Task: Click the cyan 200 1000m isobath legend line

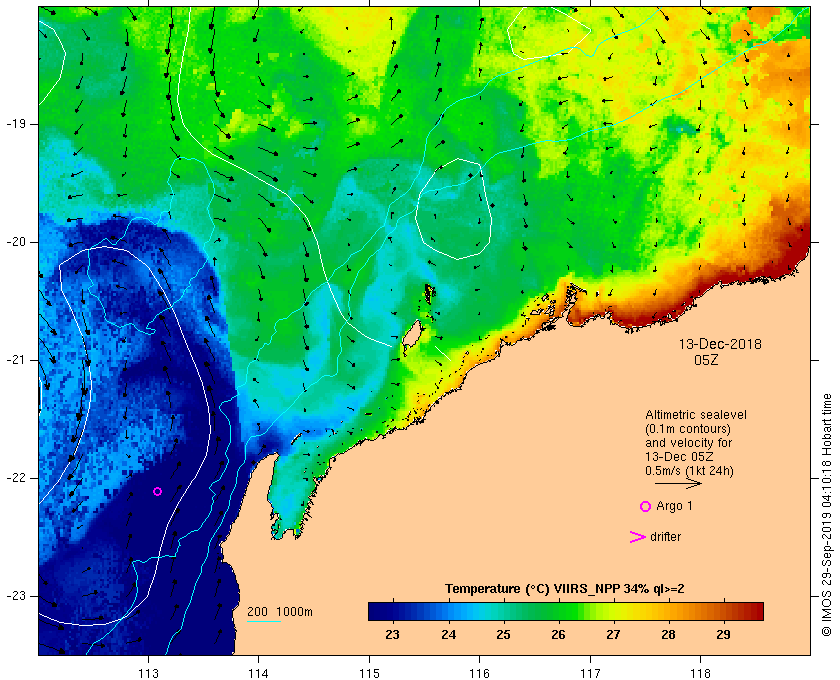Action: [x=264, y=622]
